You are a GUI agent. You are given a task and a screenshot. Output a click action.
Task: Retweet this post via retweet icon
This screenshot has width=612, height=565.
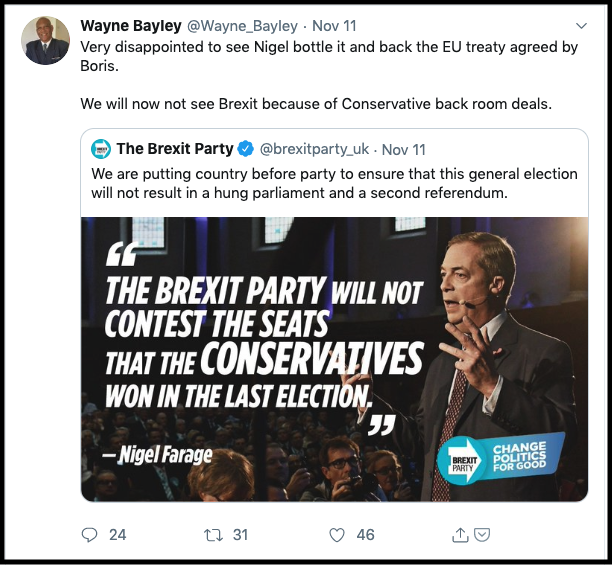212,535
